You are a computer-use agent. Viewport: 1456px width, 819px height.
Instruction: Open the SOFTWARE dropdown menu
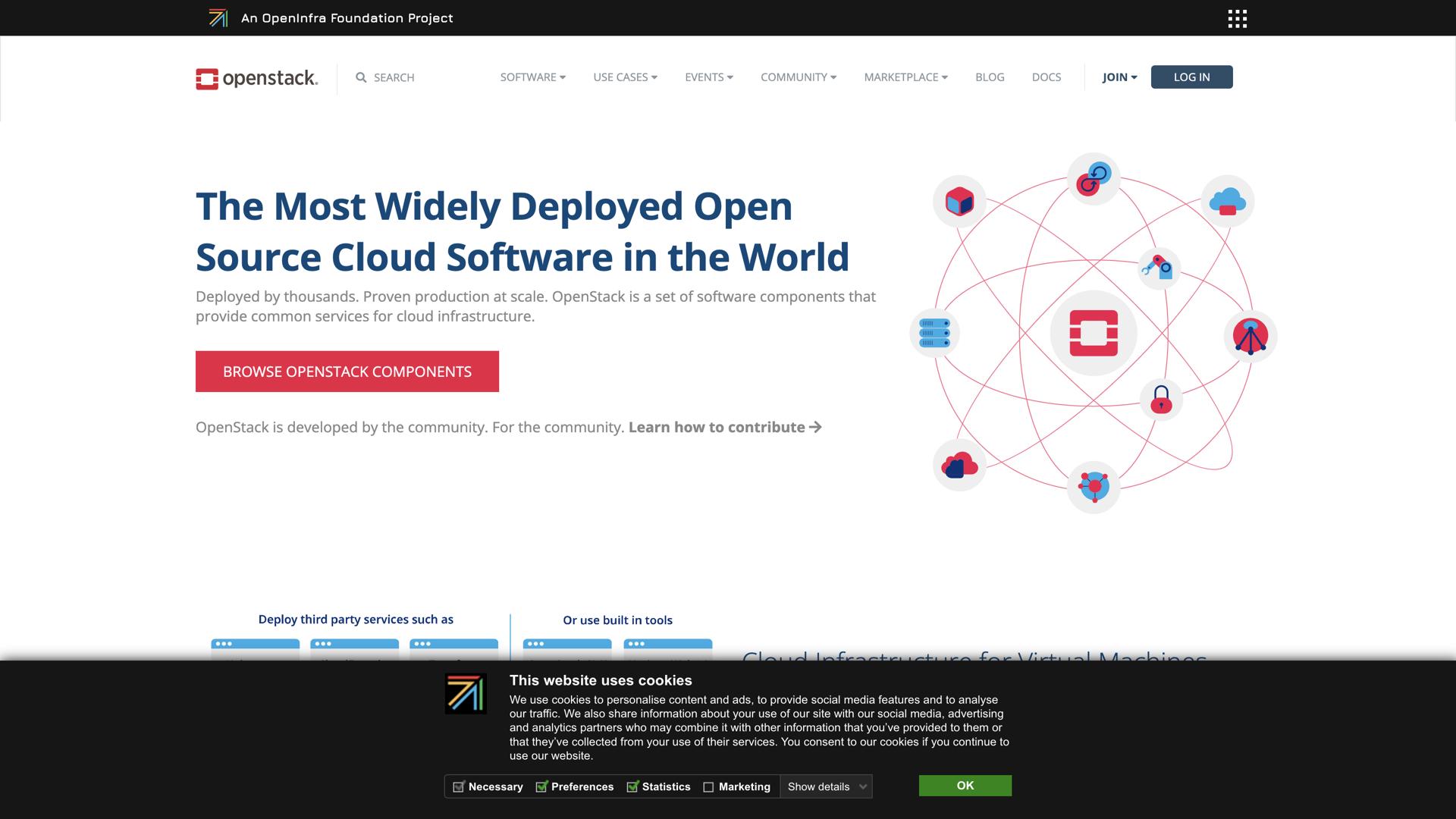pos(532,77)
